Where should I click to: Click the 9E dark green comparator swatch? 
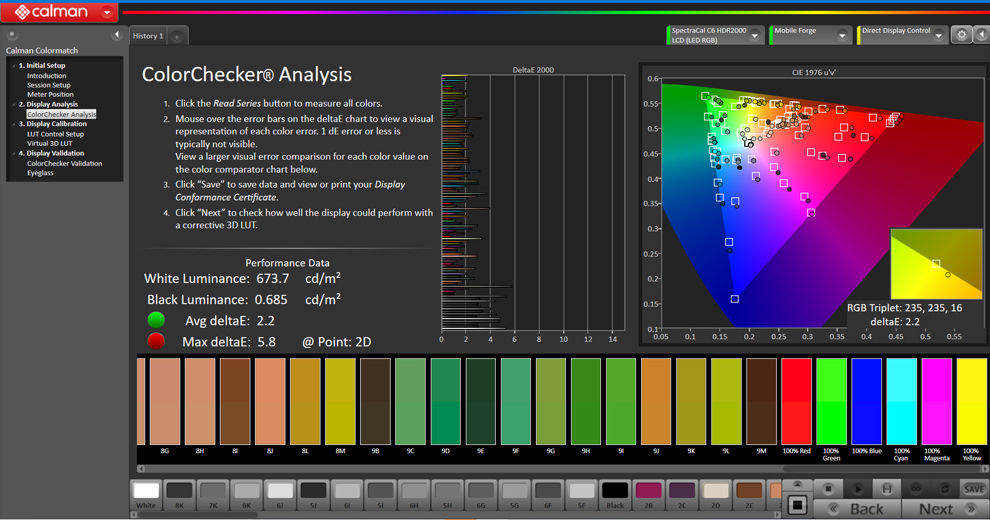point(480,402)
